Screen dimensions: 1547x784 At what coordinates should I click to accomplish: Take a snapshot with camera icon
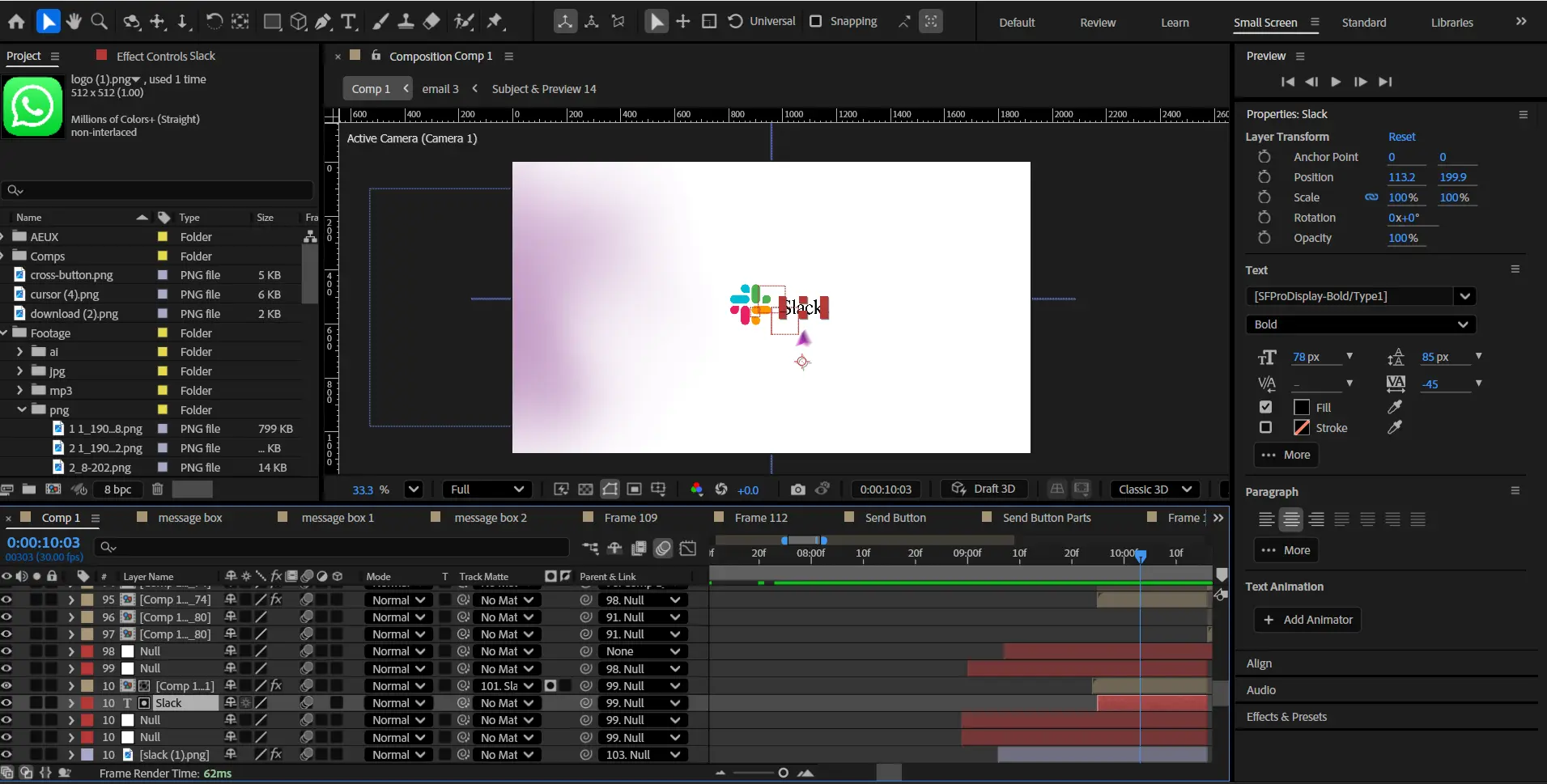tap(797, 489)
